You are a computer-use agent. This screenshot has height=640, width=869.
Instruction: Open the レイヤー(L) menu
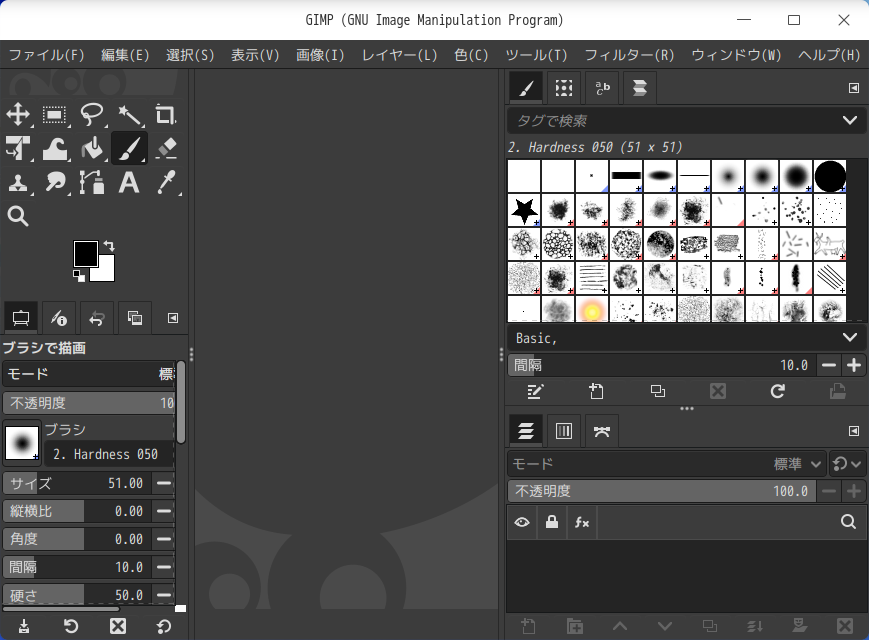[x=399, y=55]
